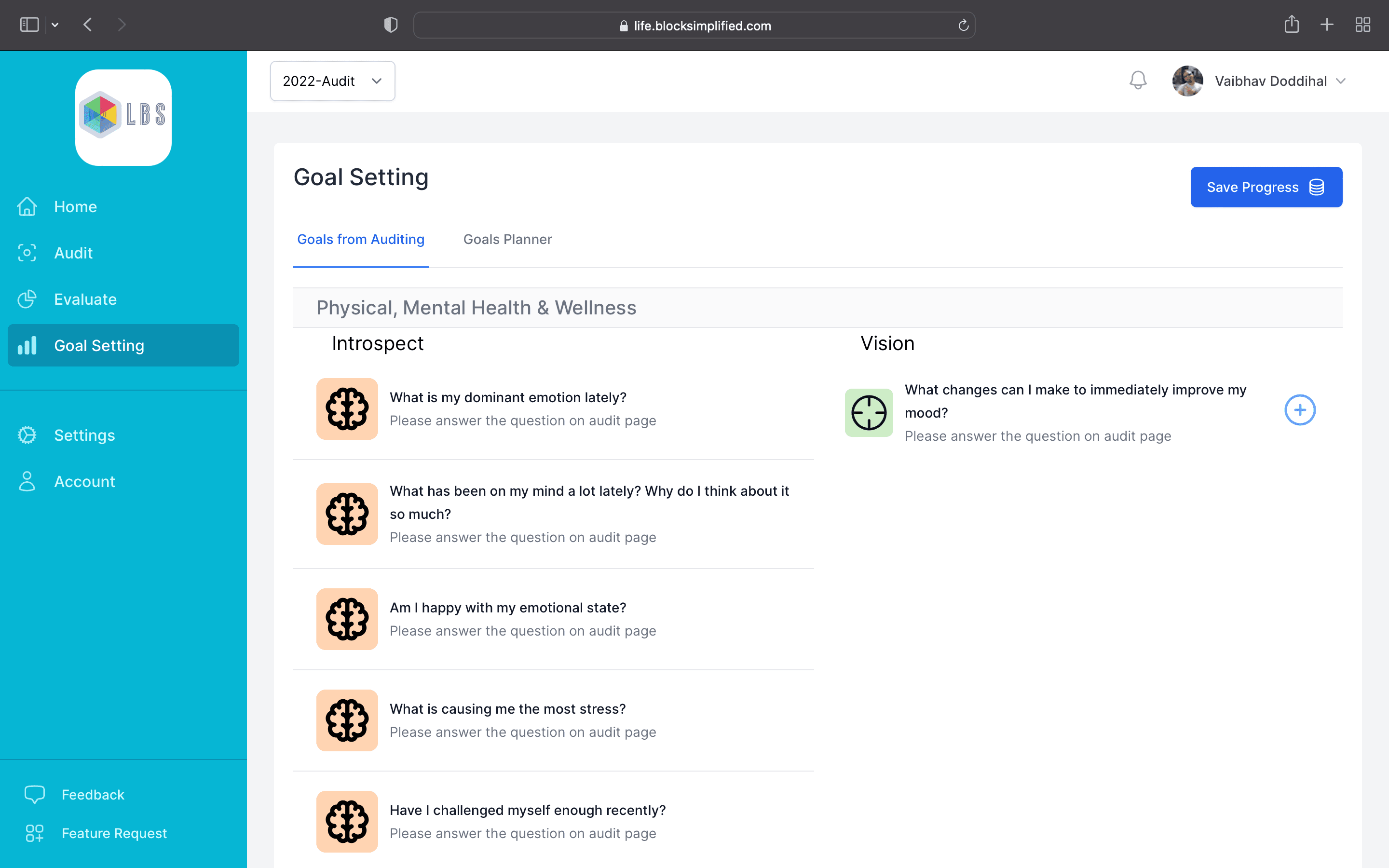Open notifications bell
The image size is (1389, 868).
(1138, 81)
